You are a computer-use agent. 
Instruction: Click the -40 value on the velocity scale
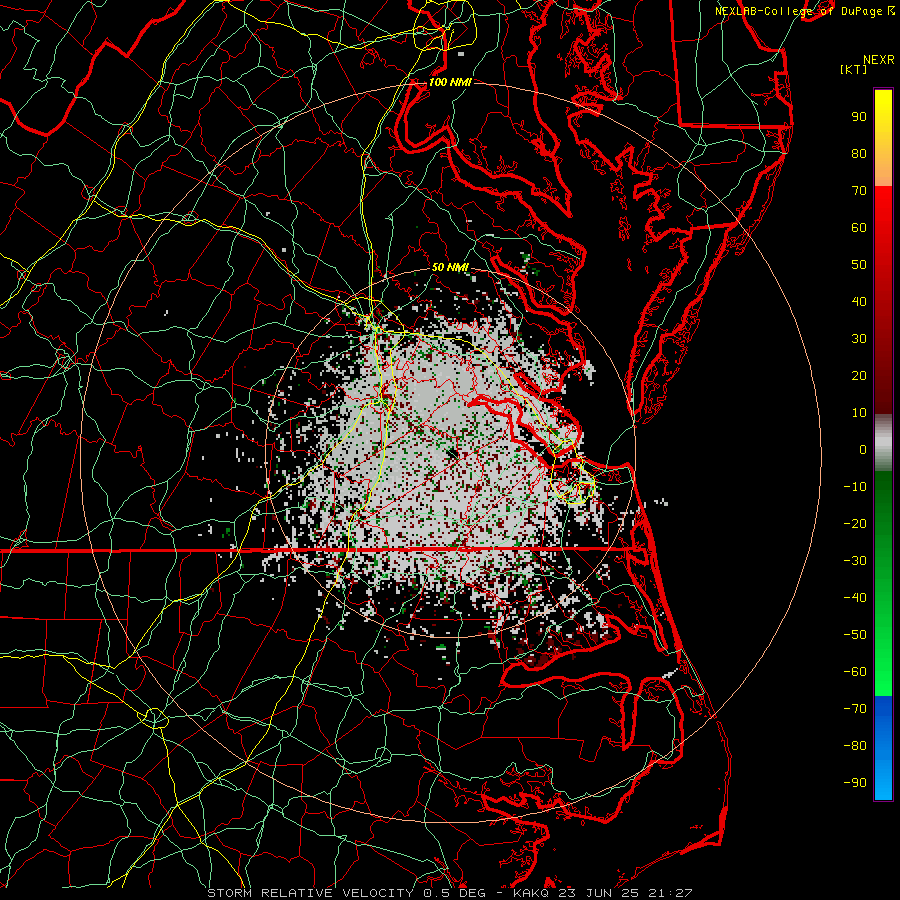[855, 598]
